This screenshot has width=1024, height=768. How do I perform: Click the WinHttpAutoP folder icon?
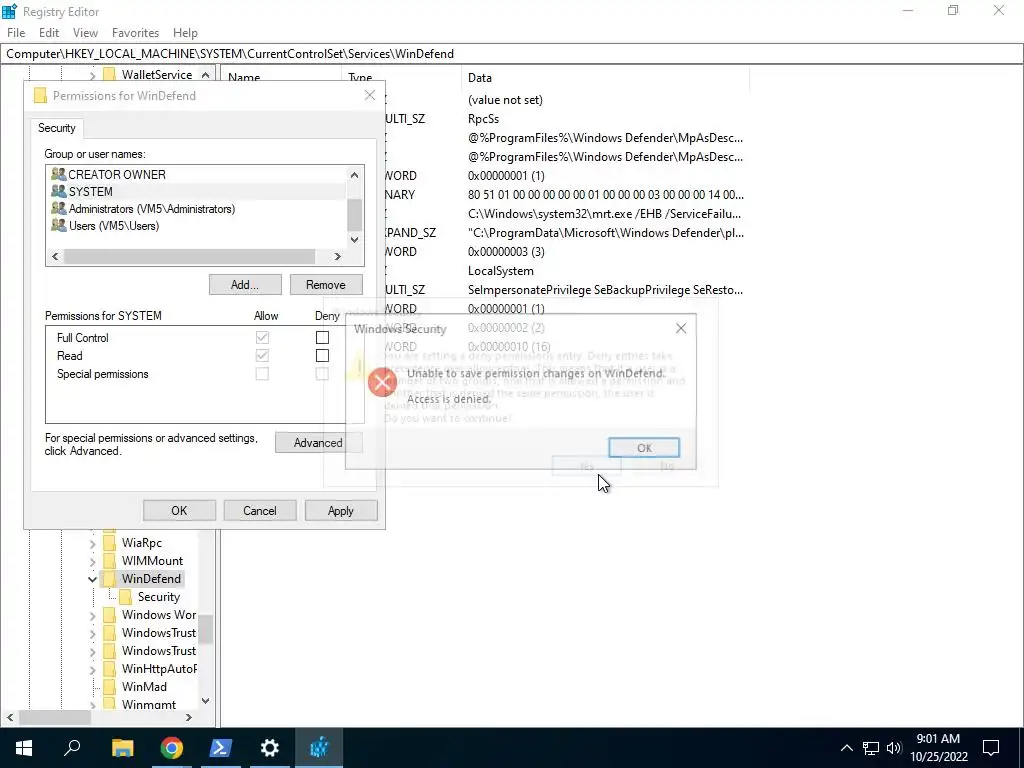(x=110, y=669)
